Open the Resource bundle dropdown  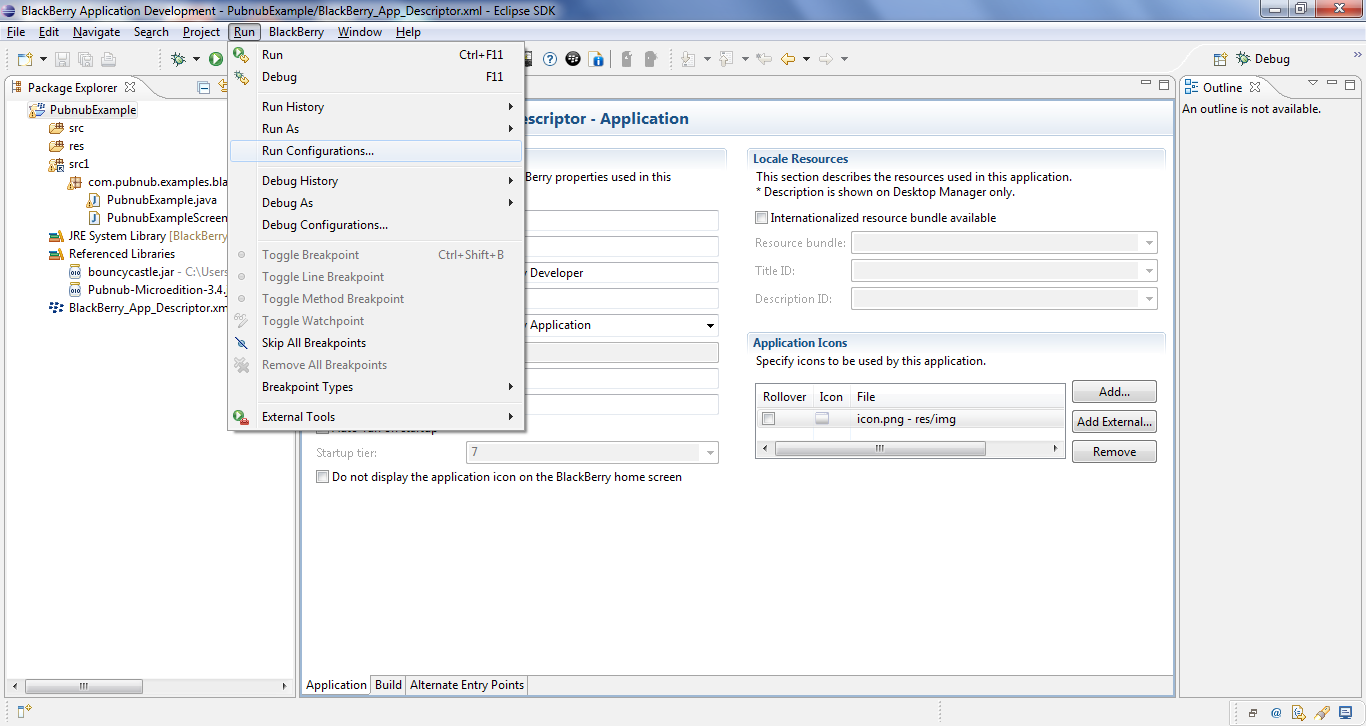(x=1149, y=243)
